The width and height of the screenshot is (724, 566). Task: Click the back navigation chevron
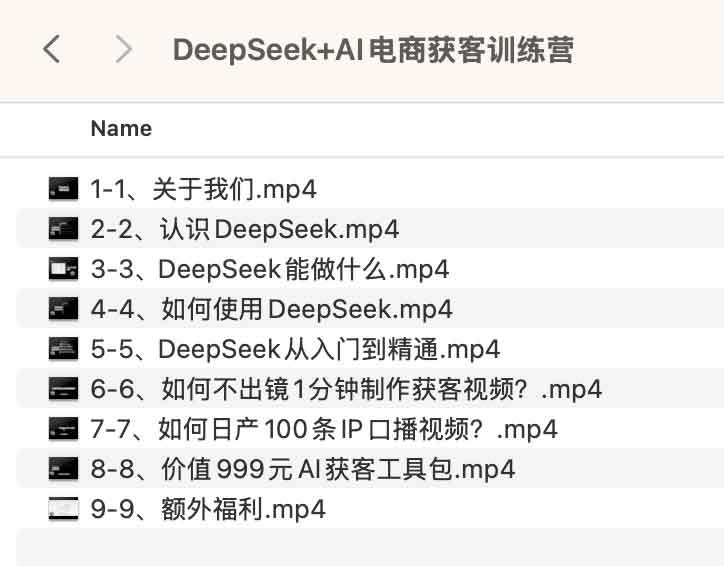coord(53,49)
